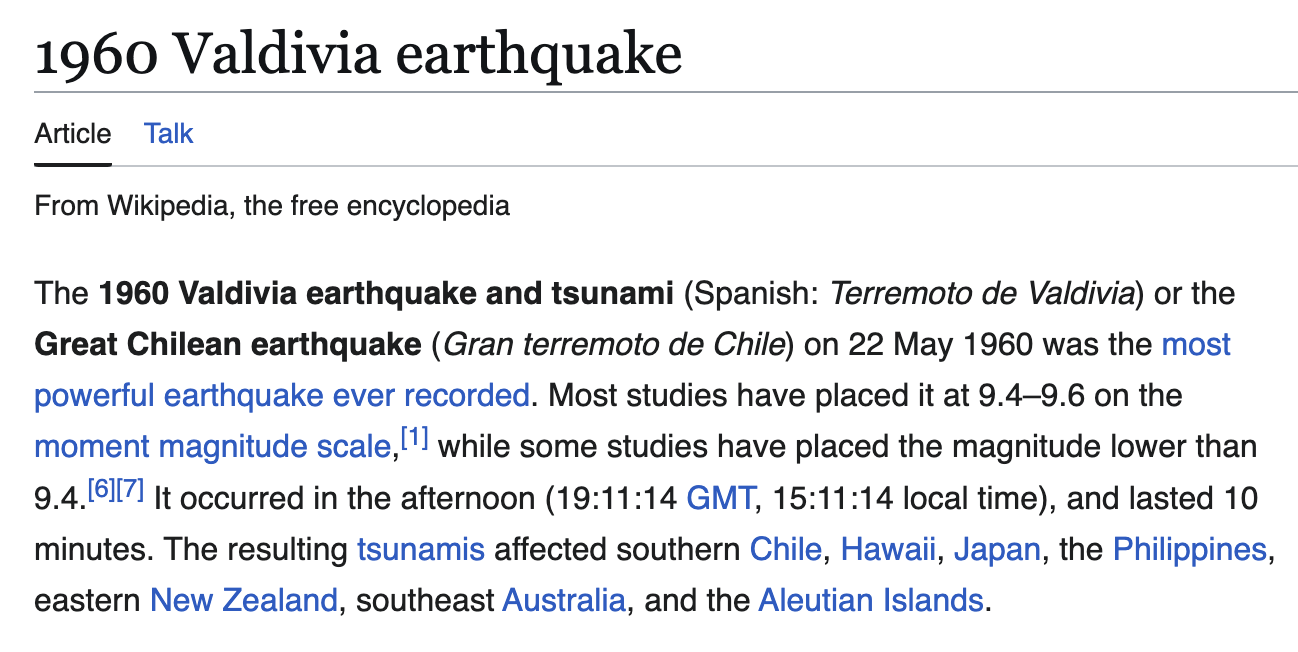This screenshot has height=652, width=1298.
Task: Click the bold 'Great Chilean earthquake' text
Action: (x=228, y=345)
